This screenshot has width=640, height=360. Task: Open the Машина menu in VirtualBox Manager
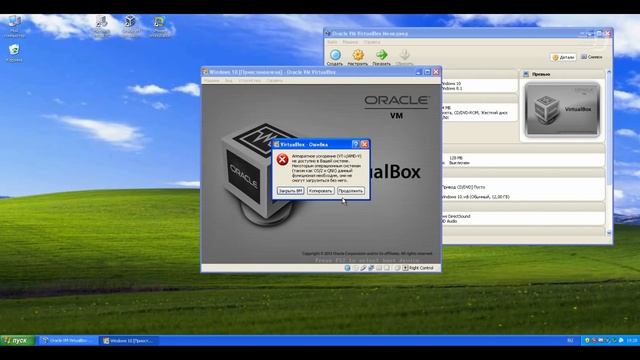coord(350,42)
